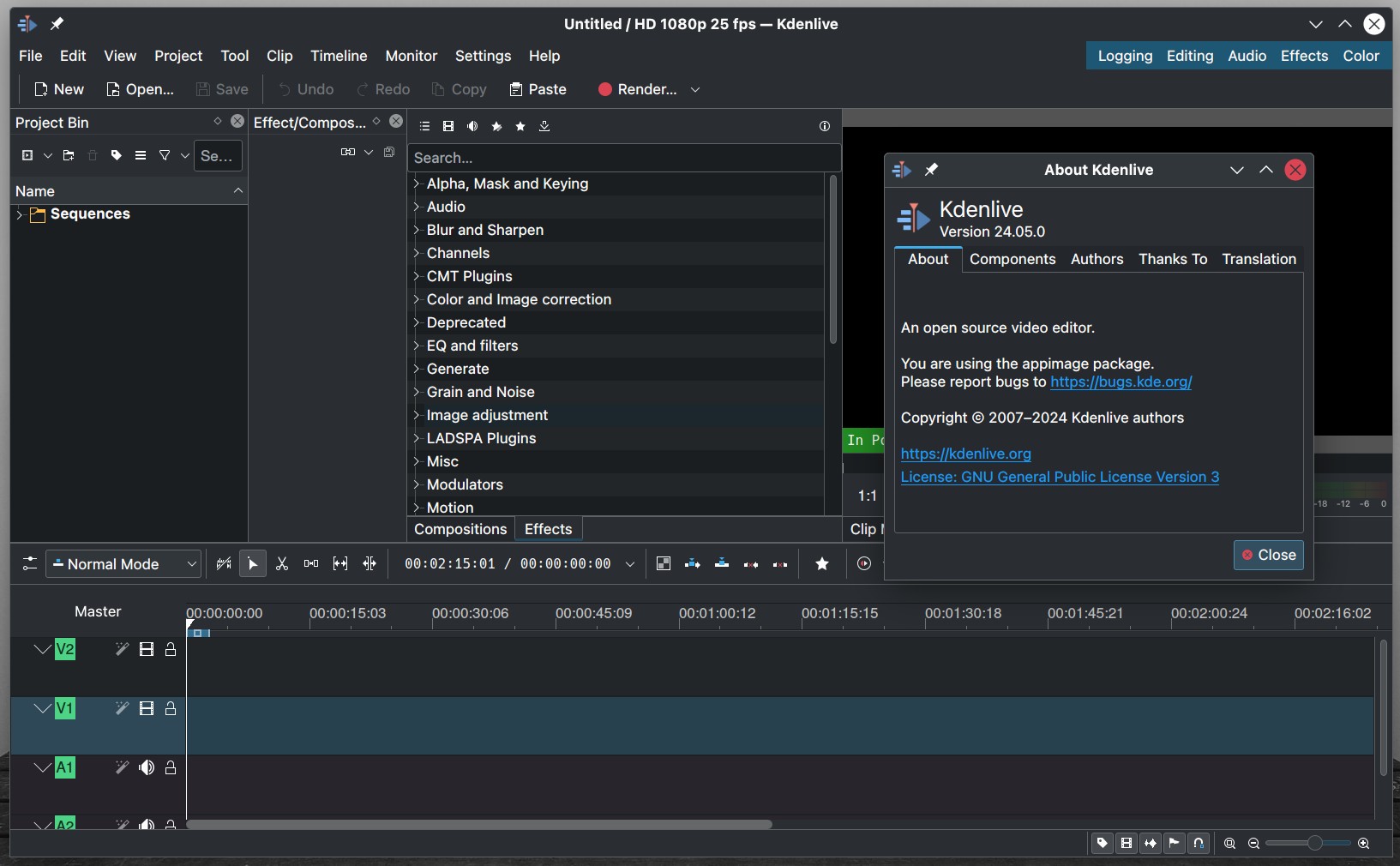
Task: Select the Slip tool in timeline toolbar
Action: point(340,563)
